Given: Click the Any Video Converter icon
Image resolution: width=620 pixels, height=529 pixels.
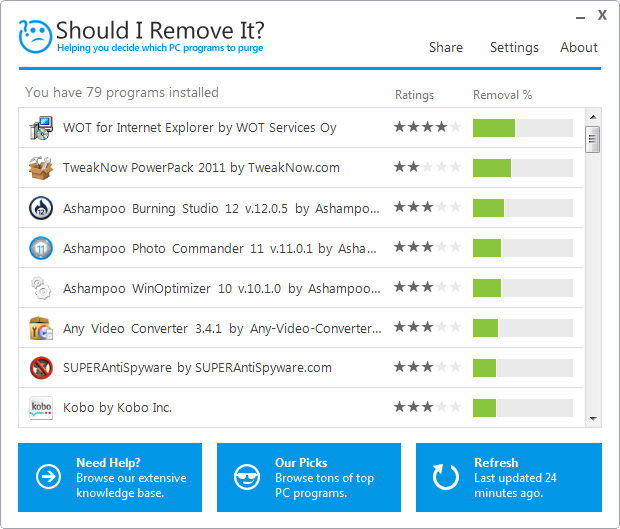Looking at the screenshot, I should click(x=41, y=328).
